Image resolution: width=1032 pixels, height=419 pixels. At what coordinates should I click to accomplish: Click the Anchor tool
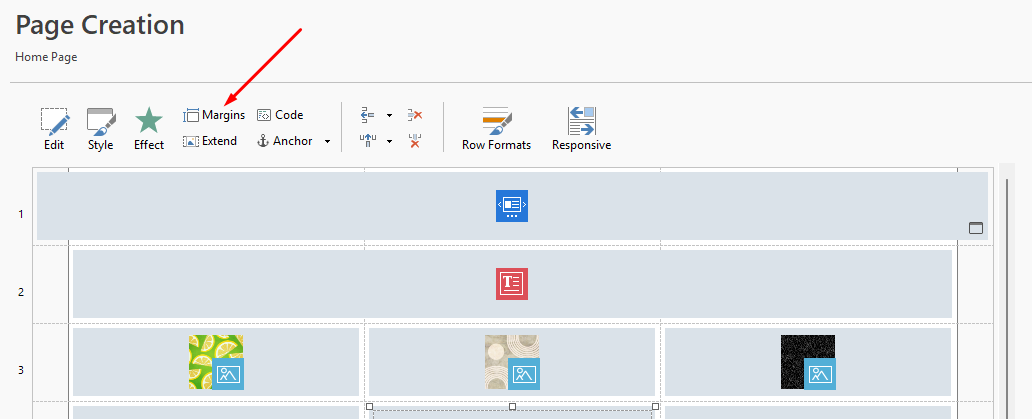pyautogui.click(x=284, y=141)
